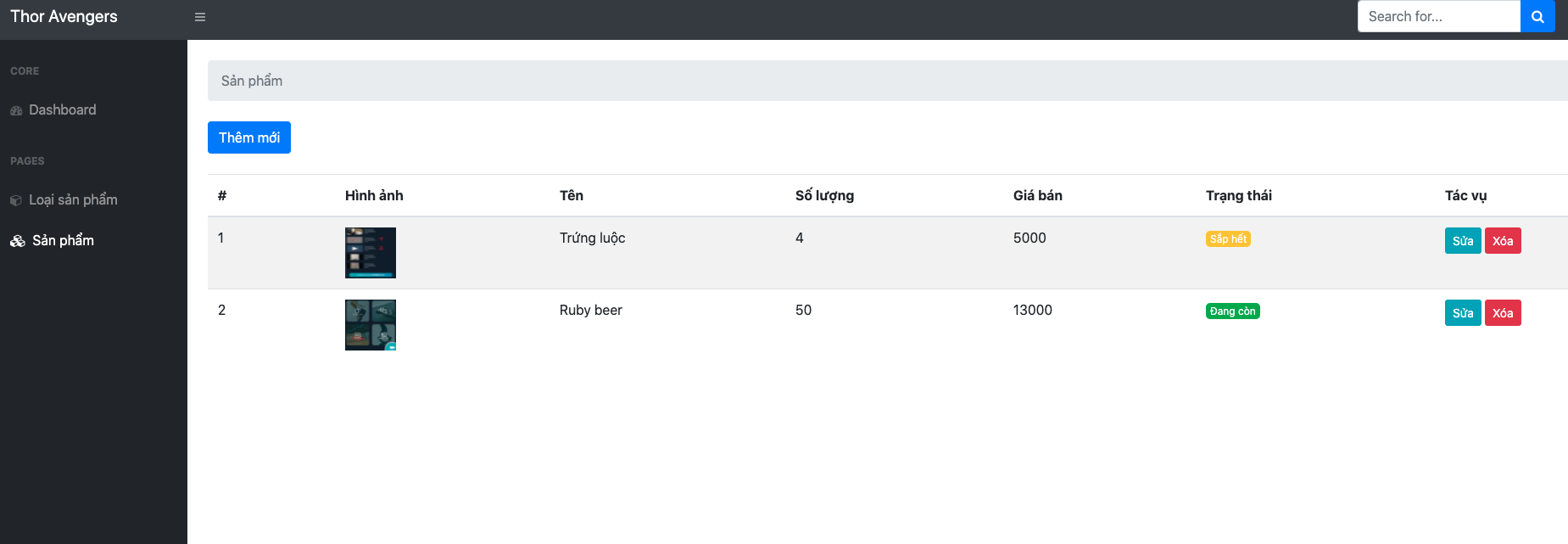Click the Sắp hết status badge
This screenshot has height=544, width=1568.
[x=1228, y=239]
